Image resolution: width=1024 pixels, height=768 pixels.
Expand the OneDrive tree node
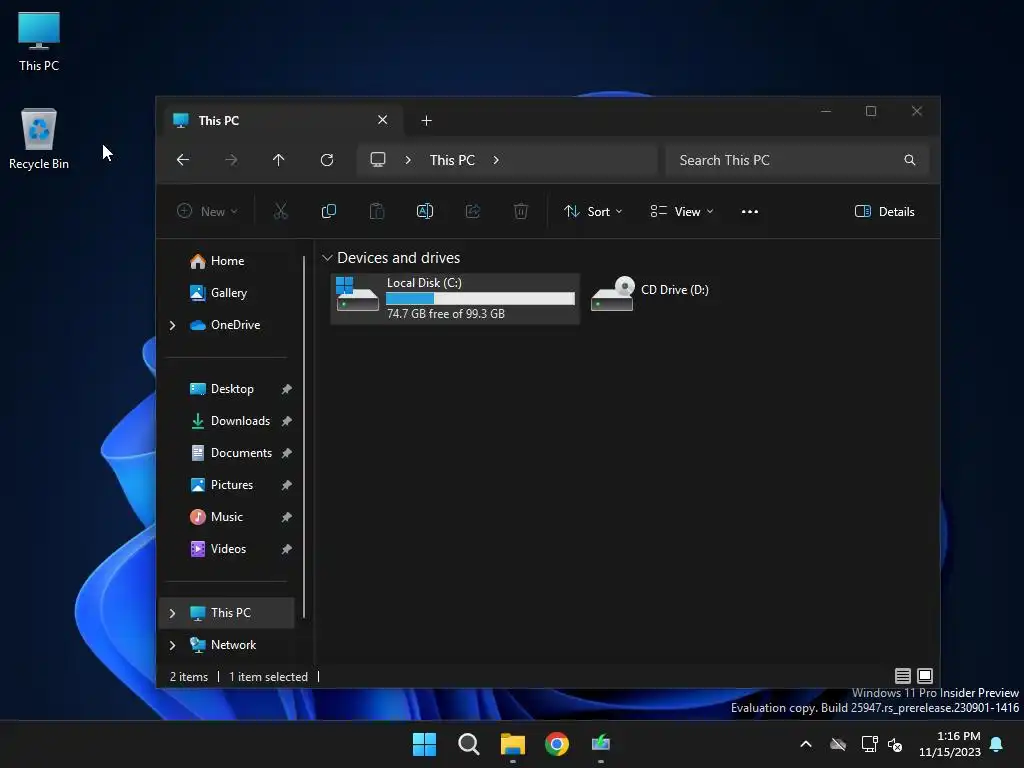[x=172, y=325]
